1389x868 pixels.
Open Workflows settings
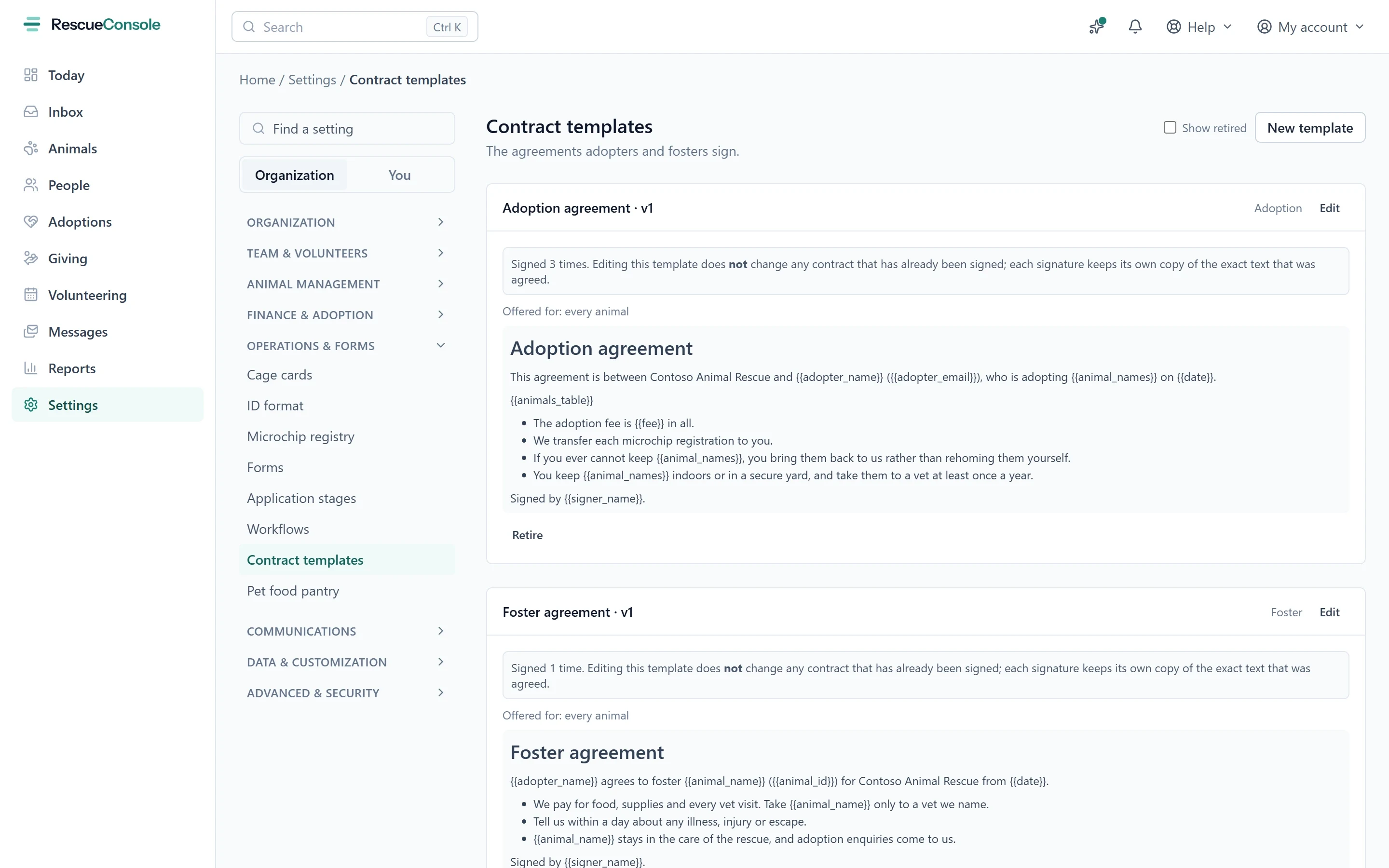[x=347, y=529]
